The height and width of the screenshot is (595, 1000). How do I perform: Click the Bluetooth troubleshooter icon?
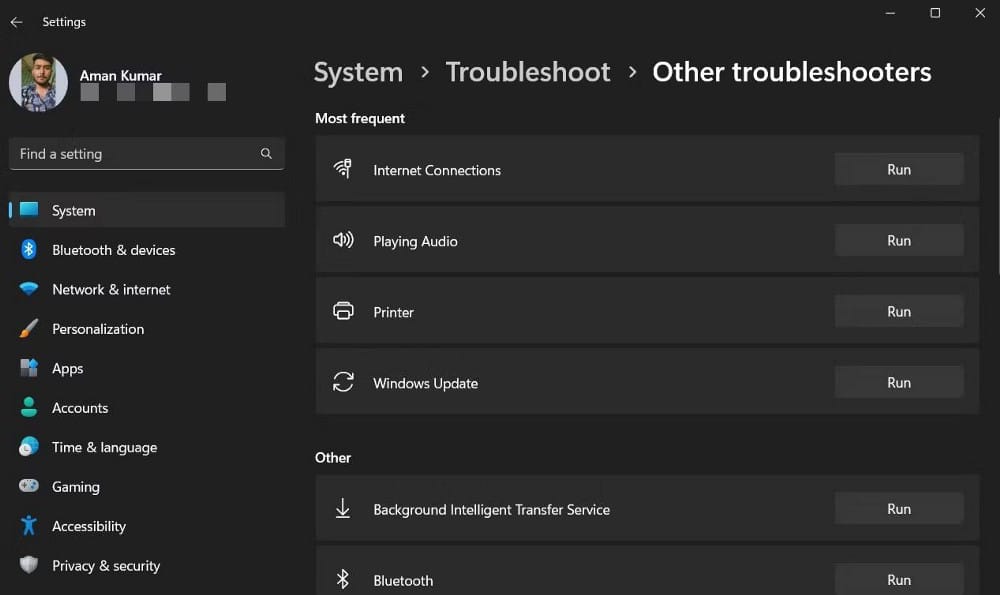(x=344, y=578)
